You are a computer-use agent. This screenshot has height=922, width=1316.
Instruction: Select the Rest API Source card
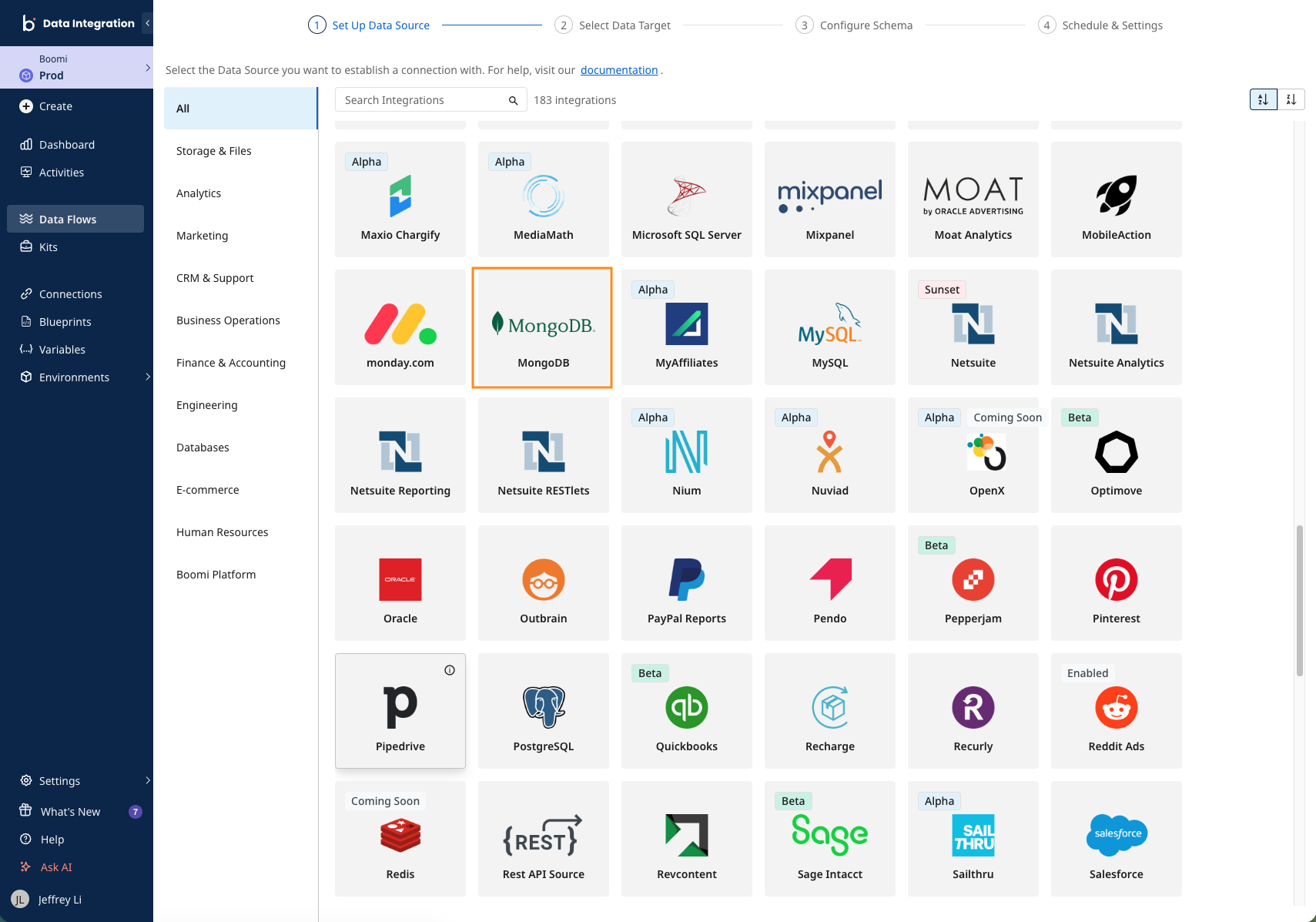544,839
